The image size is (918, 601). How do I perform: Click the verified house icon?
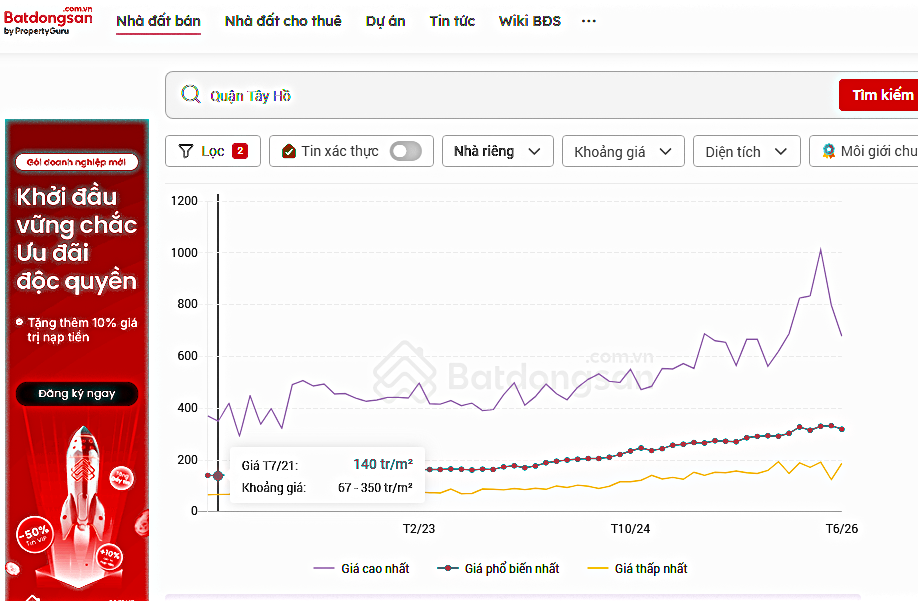click(289, 152)
